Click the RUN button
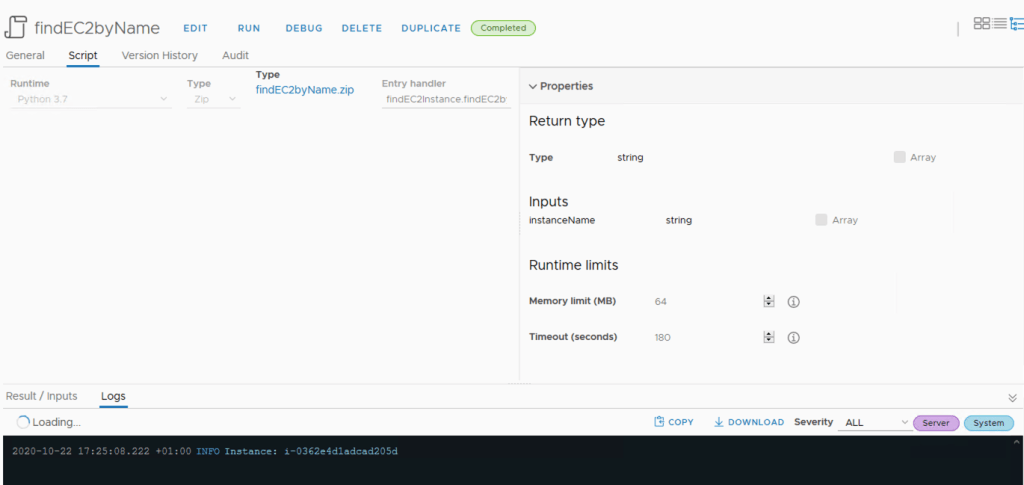The image size is (1024, 485). pos(248,28)
